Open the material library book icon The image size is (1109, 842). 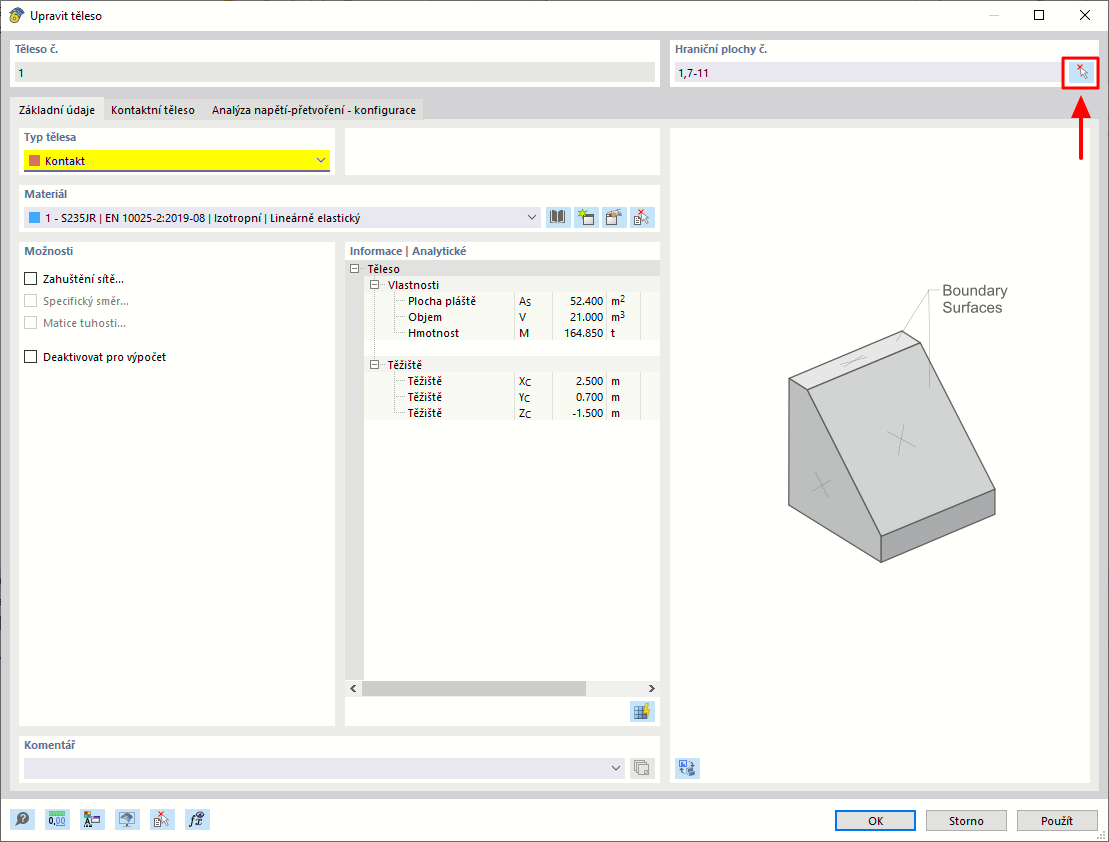[x=558, y=217]
